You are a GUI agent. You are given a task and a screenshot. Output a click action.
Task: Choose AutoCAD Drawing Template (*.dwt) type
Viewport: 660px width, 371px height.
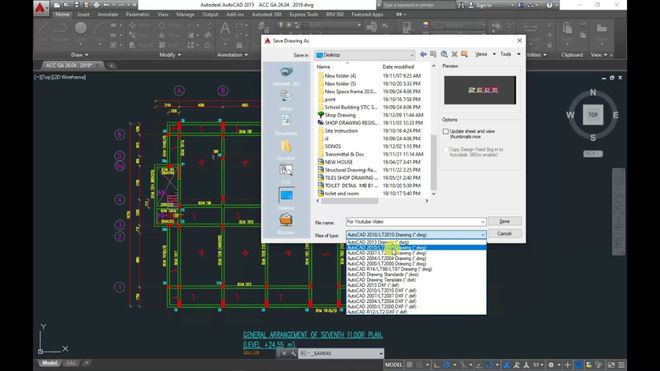coord(416,280)
